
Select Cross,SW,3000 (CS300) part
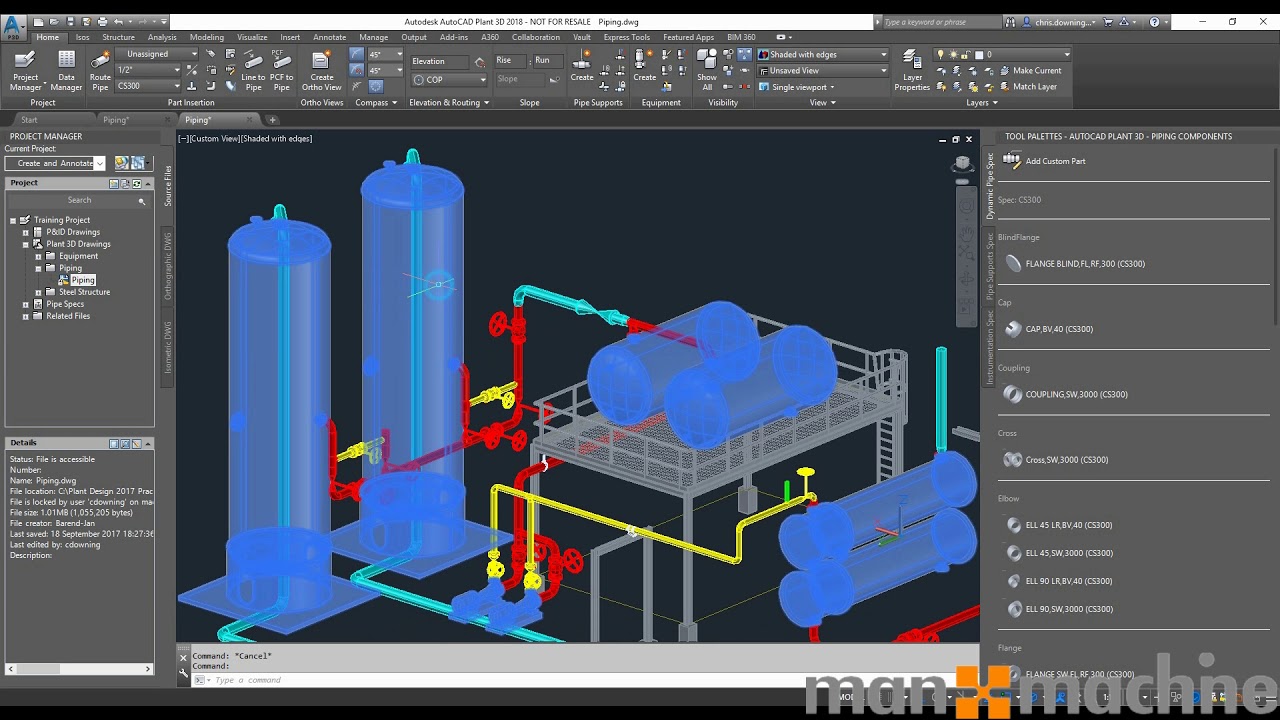[x=1058, y=460]
